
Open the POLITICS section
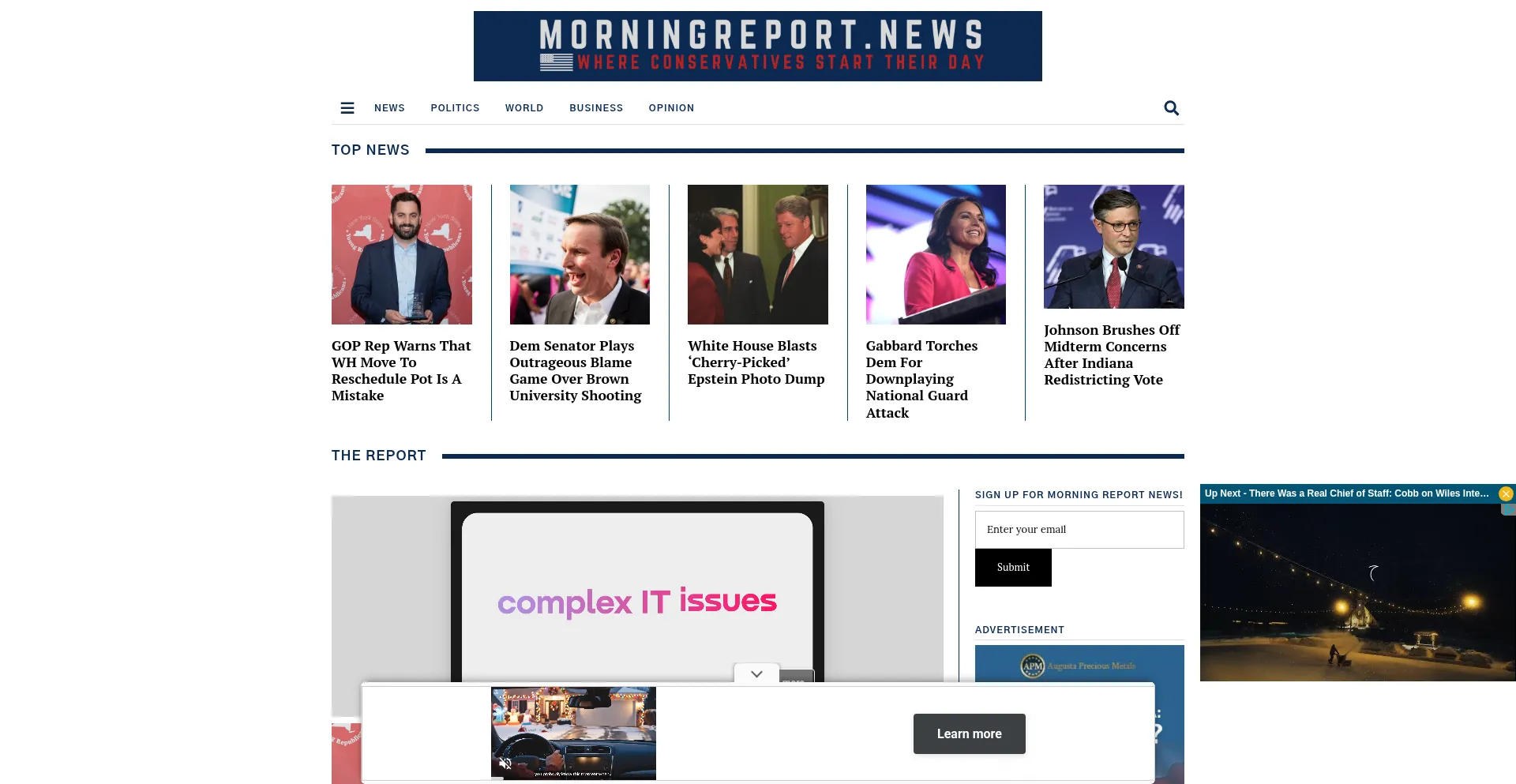[x=455, y=108]
